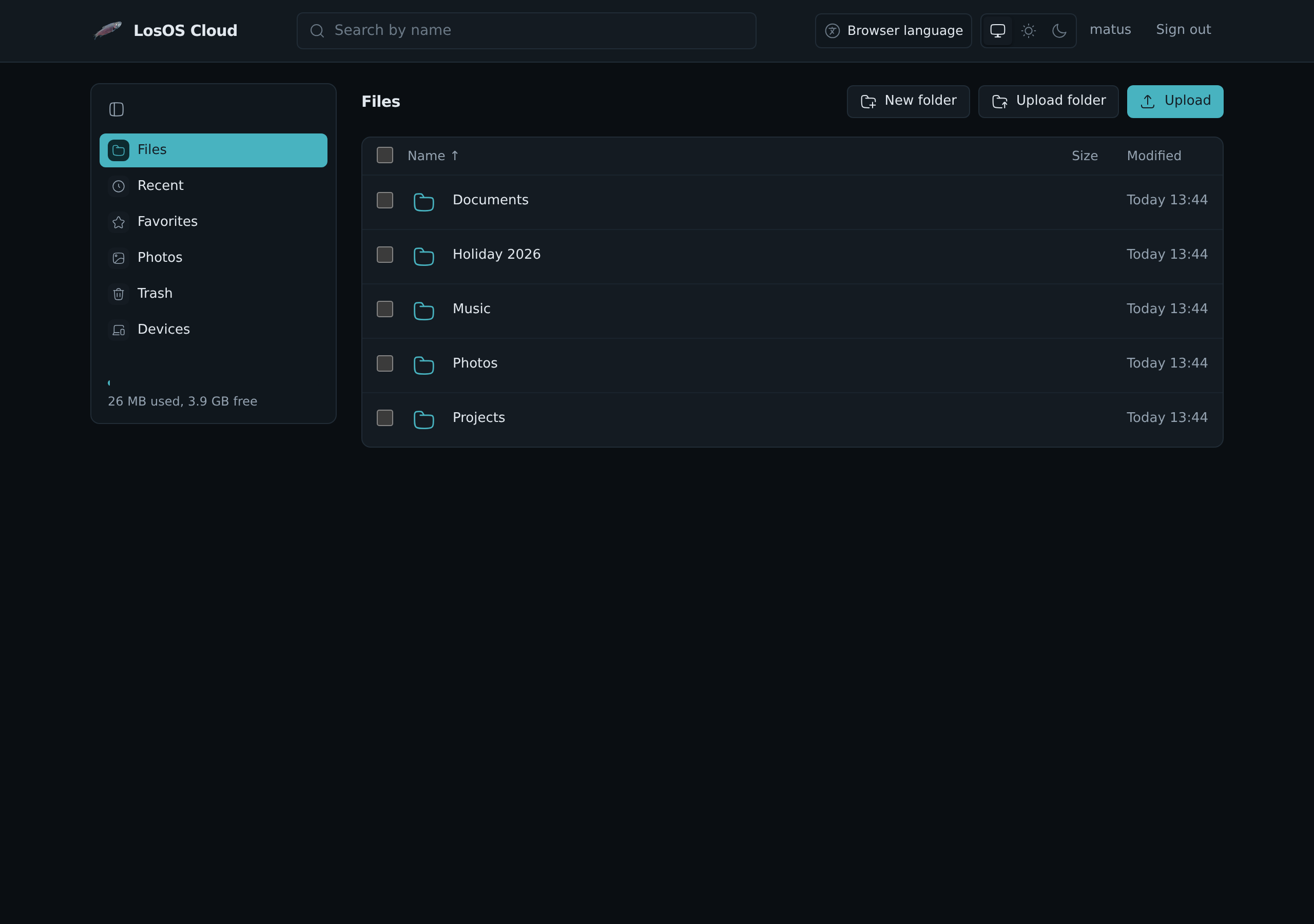Open Photos in sidebar
The height and width of the screenshot is (924, 1314).
pyautogui.click(x=214, y=258)
